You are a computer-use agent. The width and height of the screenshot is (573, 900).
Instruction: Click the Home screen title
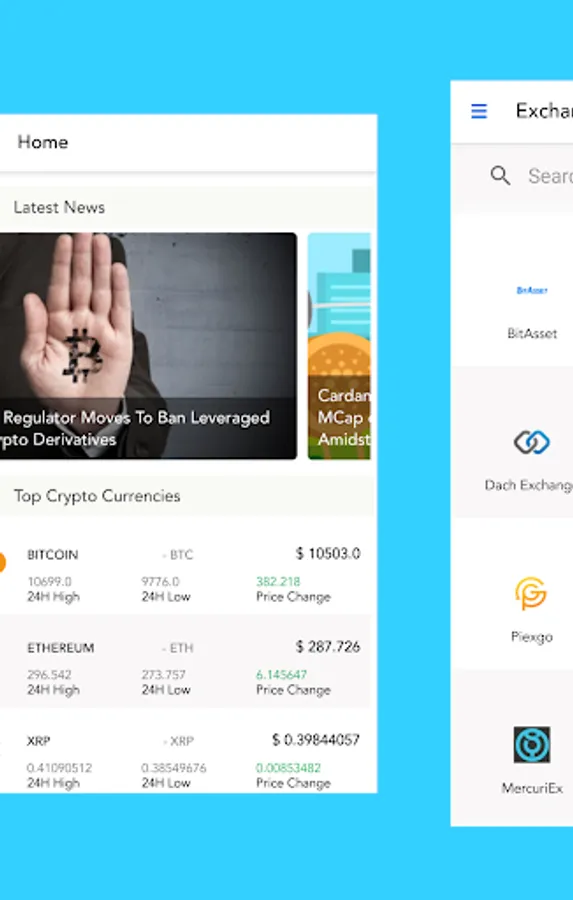click(x=43, y=142)
